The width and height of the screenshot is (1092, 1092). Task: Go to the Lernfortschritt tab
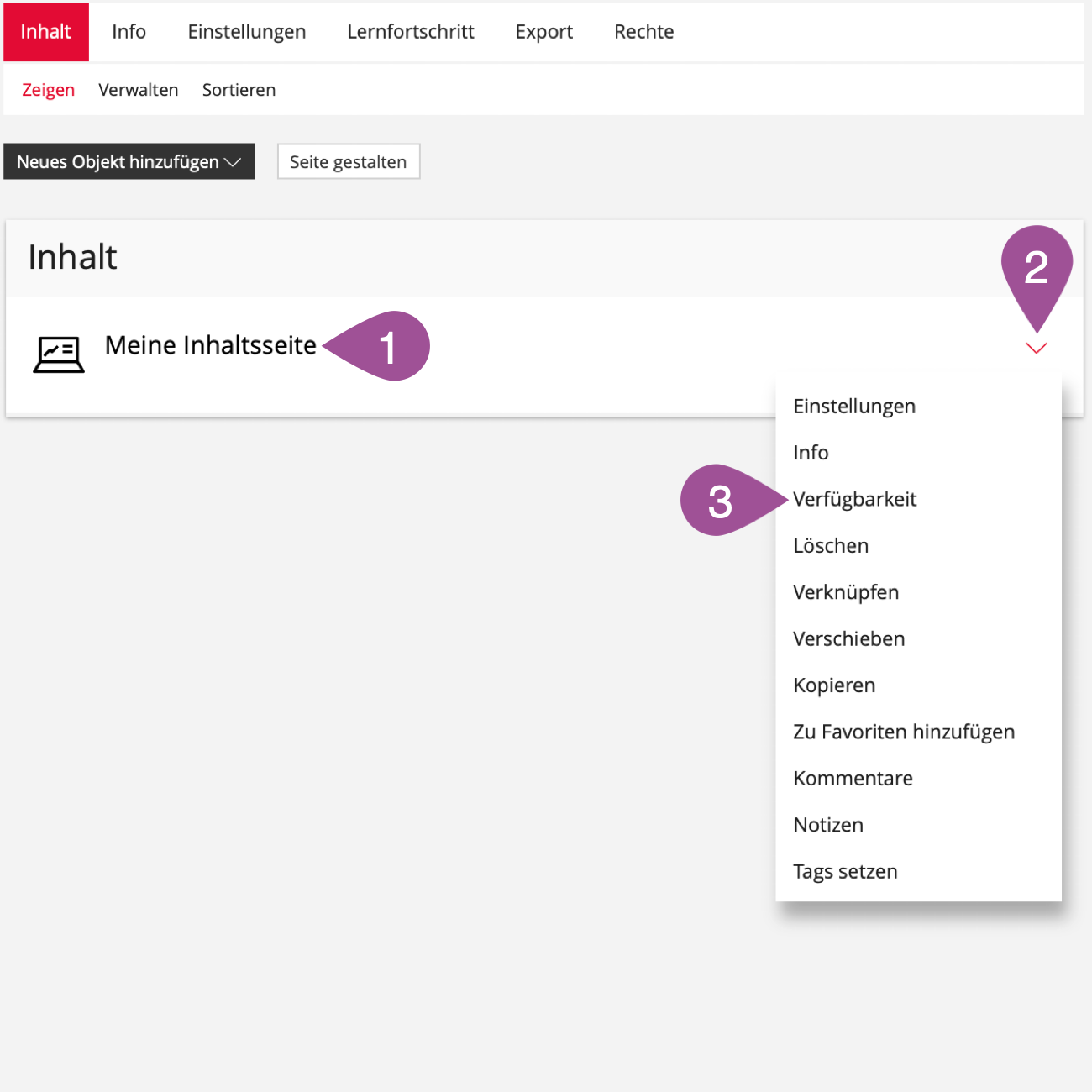tap(410, 32)
